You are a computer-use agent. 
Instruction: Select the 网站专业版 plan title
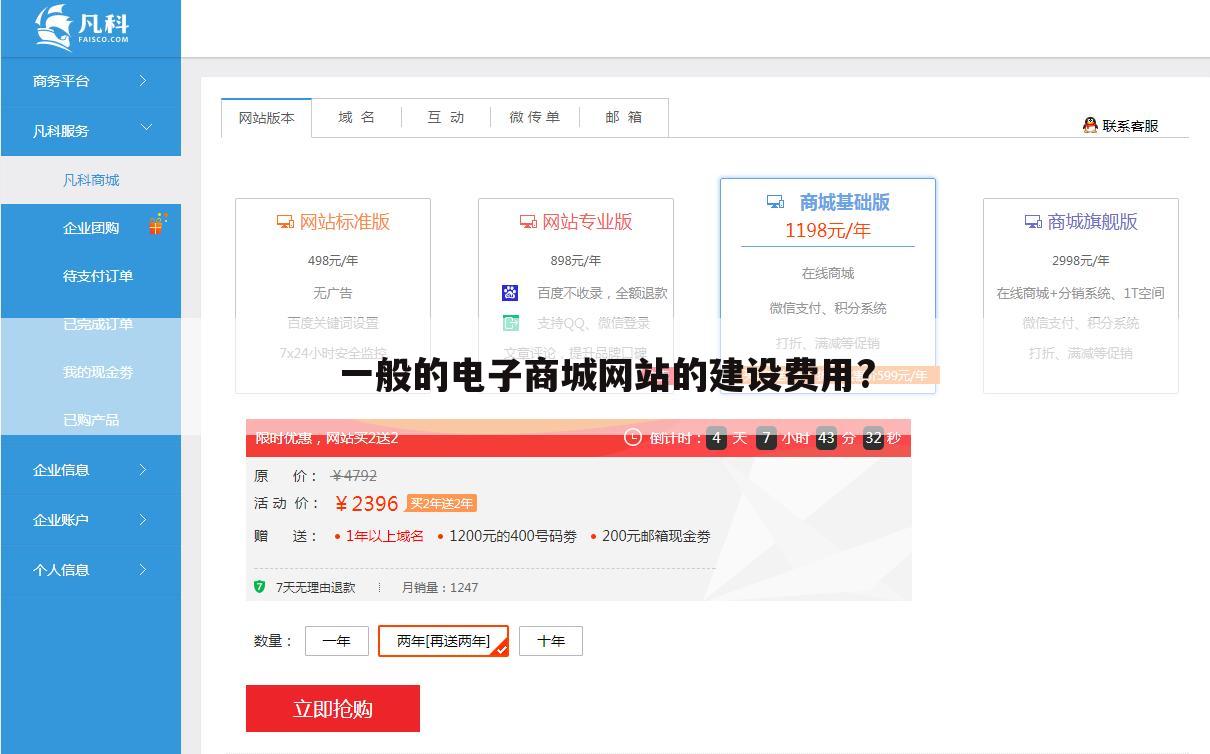pyautogui.click(x=587, y=222)
